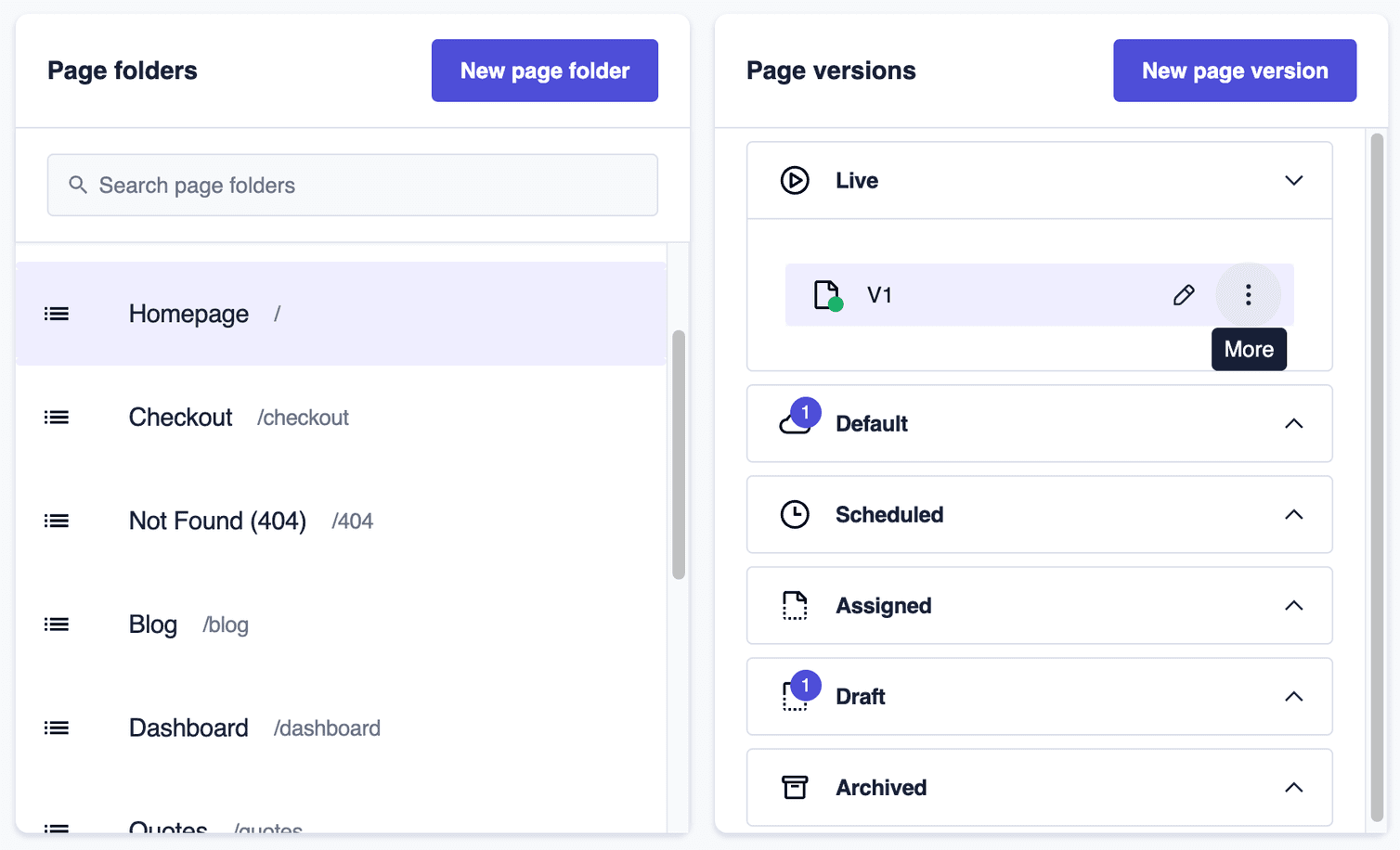Click the clock icon beside Scheduled
Viewport: 1400px width, 850px height.
pos(795,514)
